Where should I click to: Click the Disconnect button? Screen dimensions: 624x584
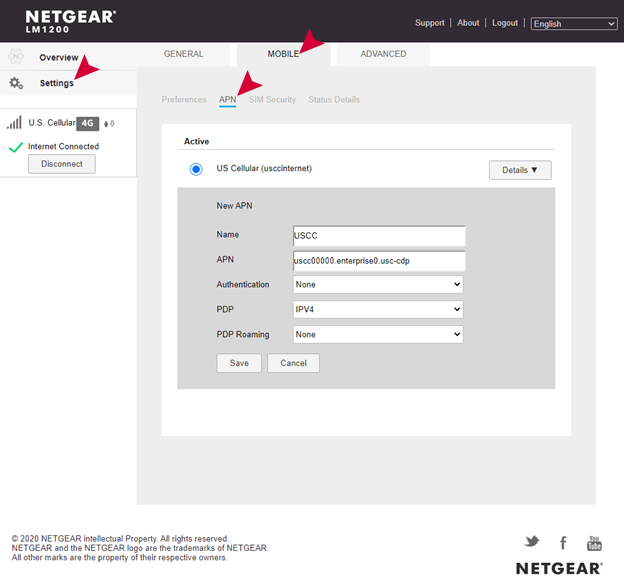pos(62,164)
